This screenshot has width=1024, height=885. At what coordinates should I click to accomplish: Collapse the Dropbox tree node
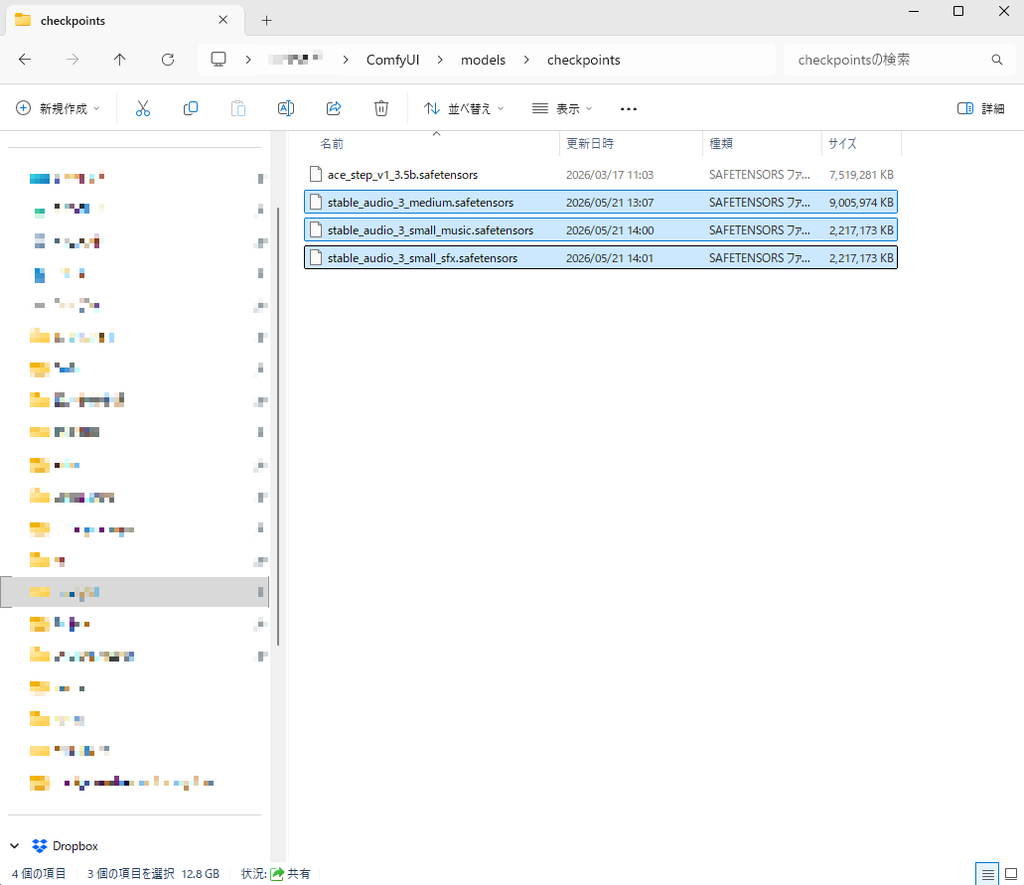(x=14, y=846)
